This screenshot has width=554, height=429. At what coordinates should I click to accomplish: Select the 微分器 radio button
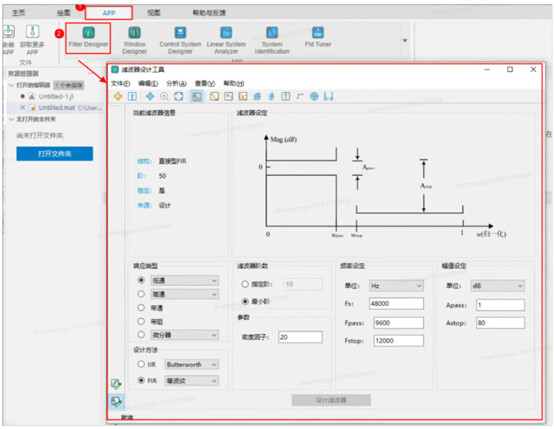tap(141, 334)
